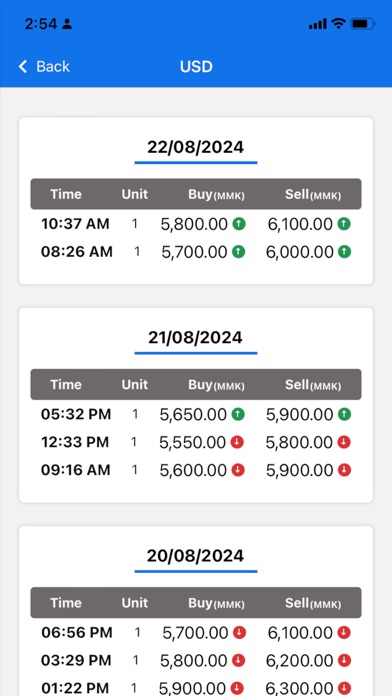The image size is (392, 696).
Task: Select the 09:16 AM time entry
Action: coord(75,470)
